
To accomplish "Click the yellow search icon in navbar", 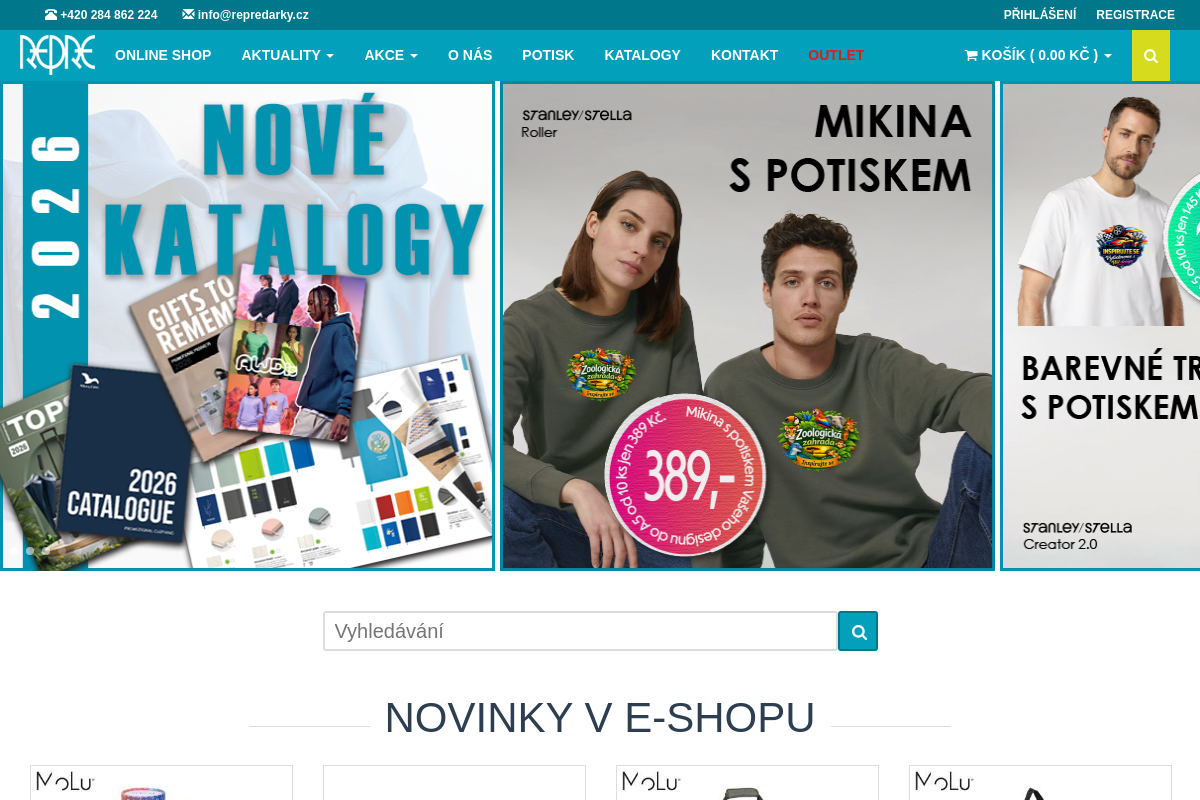I will click(x=1151, y=56).
